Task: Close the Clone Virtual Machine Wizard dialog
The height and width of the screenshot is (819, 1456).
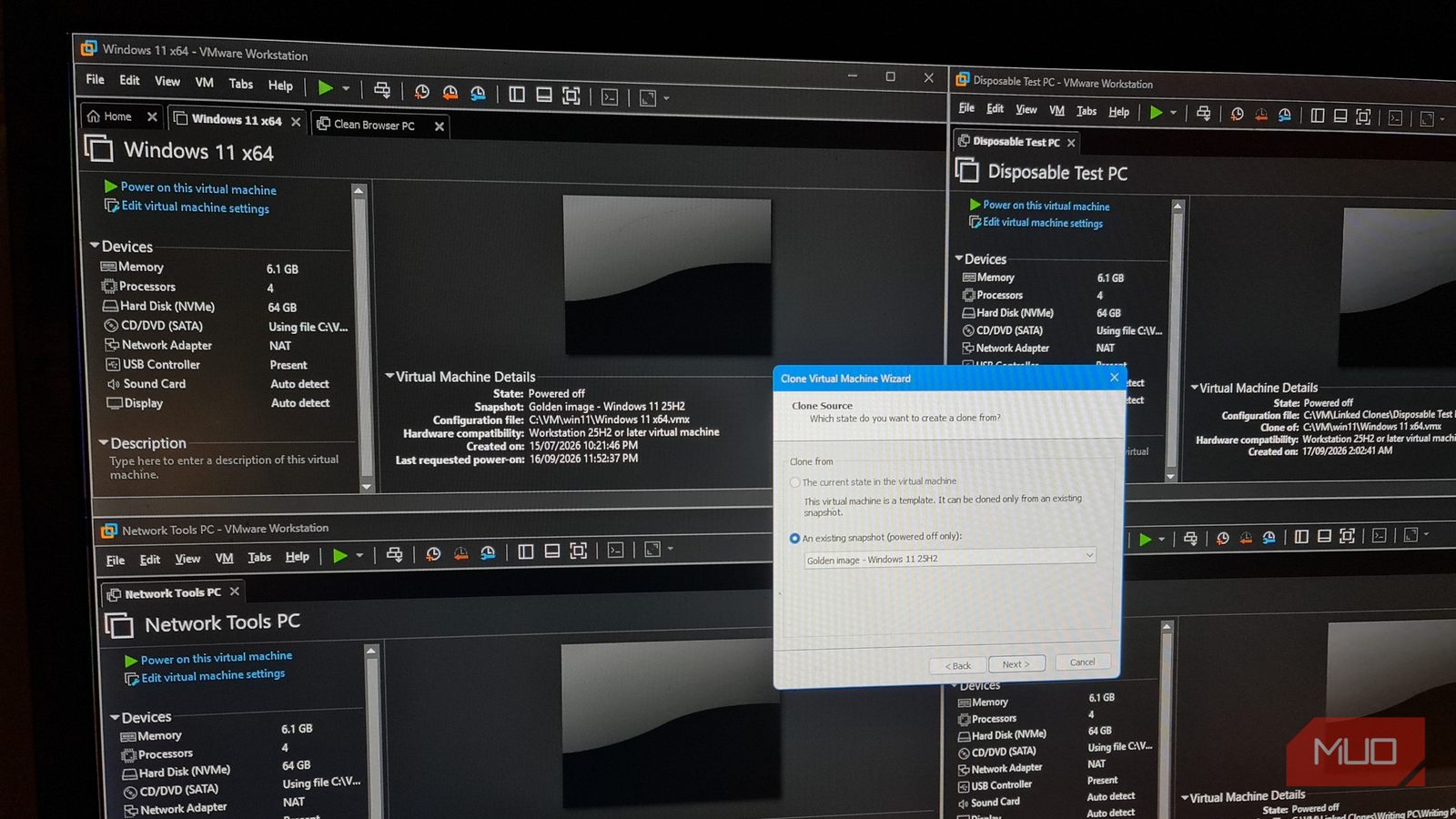Action: click(1114, 377)
